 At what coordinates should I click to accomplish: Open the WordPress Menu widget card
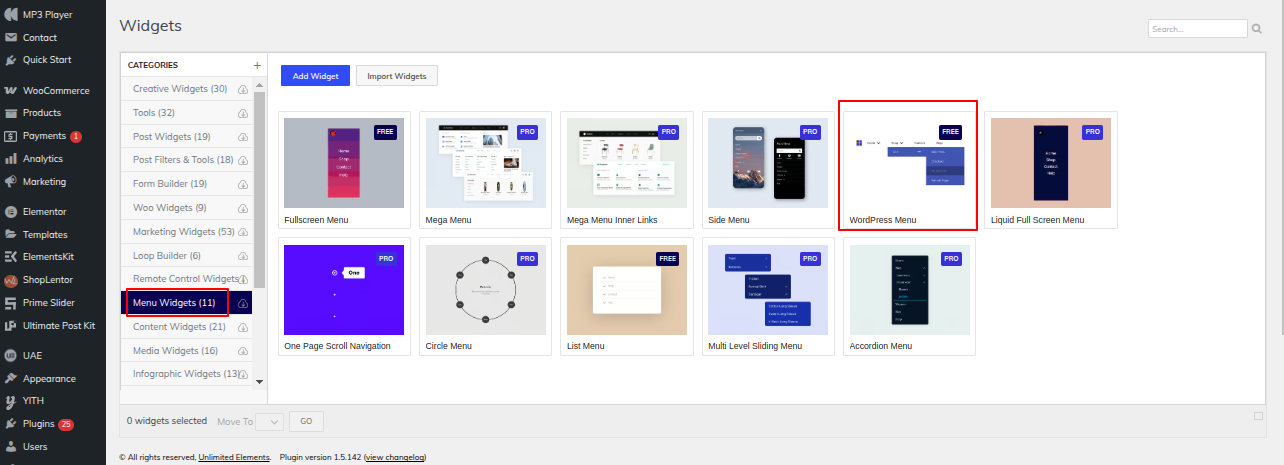click(x=909, y=170)
